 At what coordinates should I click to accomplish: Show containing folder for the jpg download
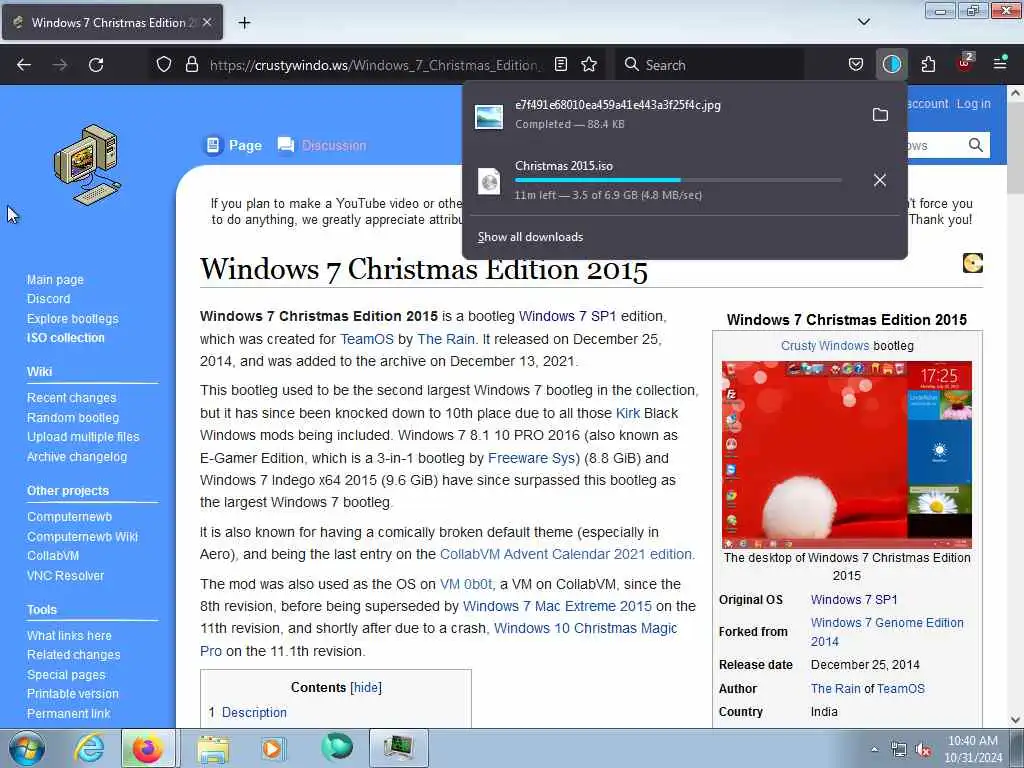(x=880, y=115)
